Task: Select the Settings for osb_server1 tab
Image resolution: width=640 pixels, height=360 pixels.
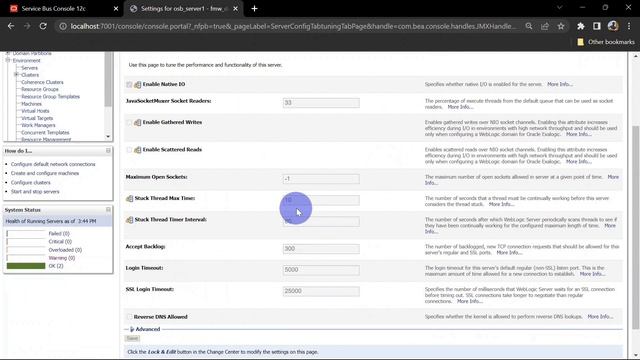Action: [184, 9]
